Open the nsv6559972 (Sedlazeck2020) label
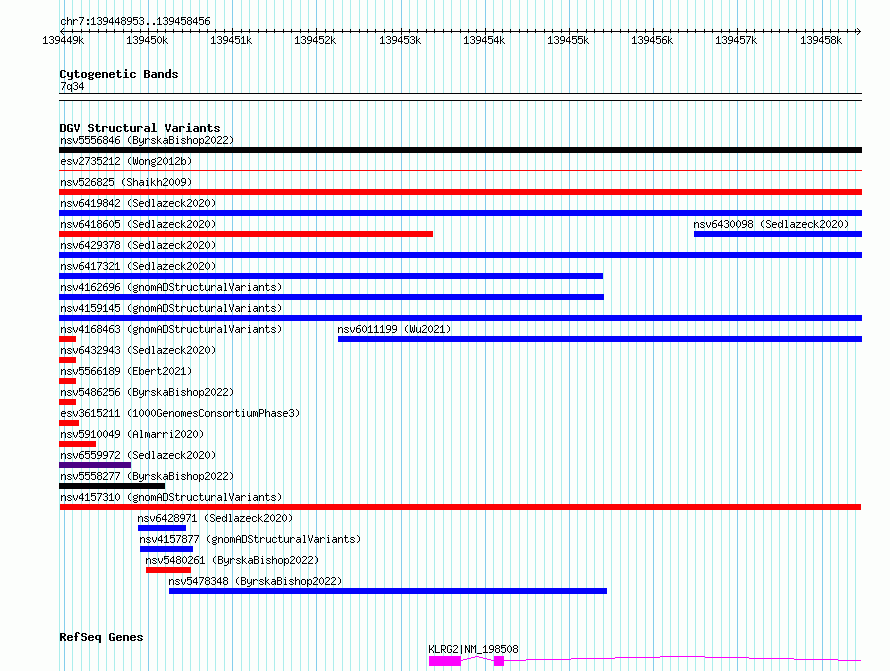Viewport: 890px width, 671px height. coord(138,455)
